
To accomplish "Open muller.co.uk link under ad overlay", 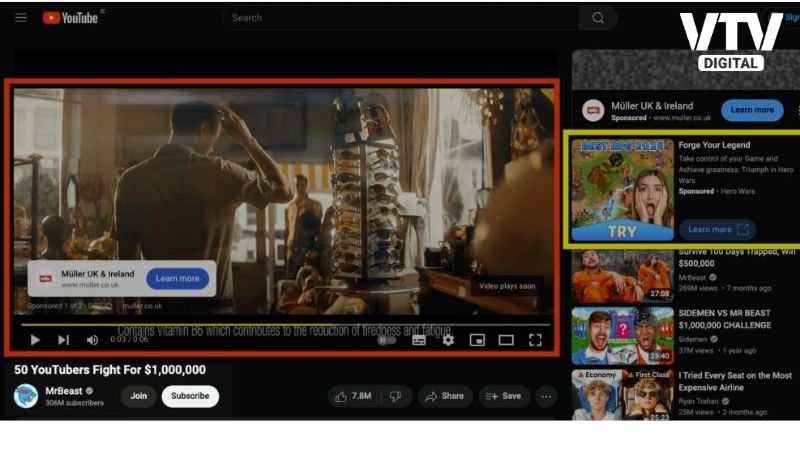I will point(142,306).
